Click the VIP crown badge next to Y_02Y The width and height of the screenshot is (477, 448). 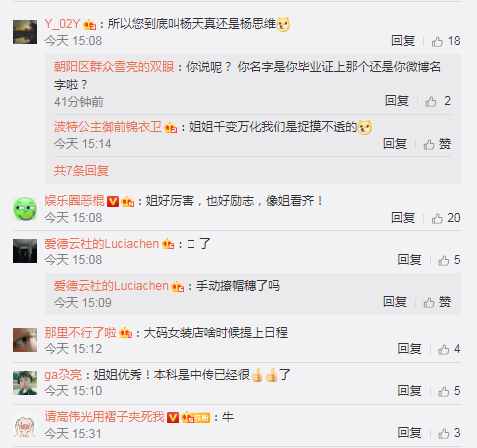click(x=90, y=25)
